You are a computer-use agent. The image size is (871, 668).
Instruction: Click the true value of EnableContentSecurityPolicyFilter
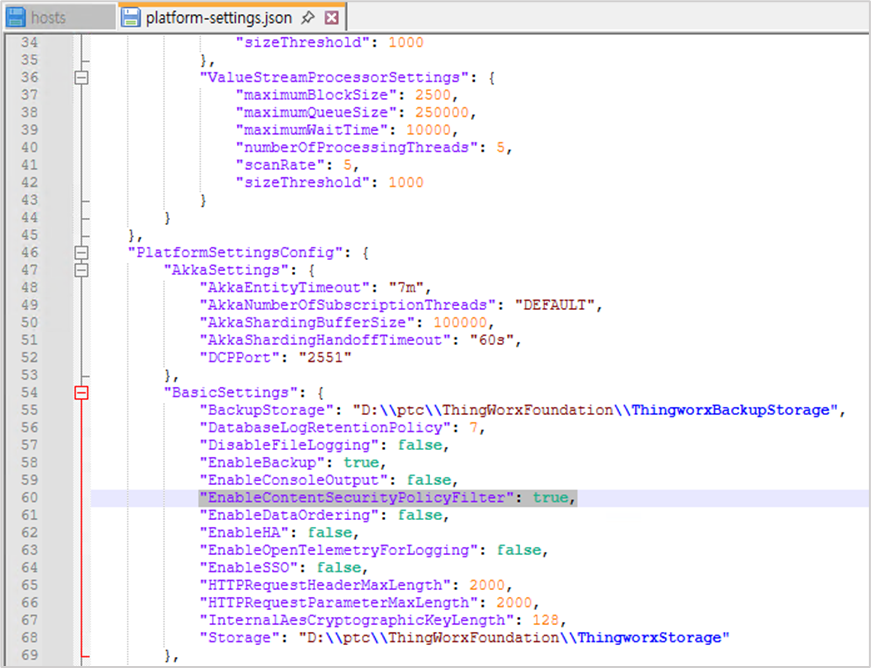click(x=550, y=498)
